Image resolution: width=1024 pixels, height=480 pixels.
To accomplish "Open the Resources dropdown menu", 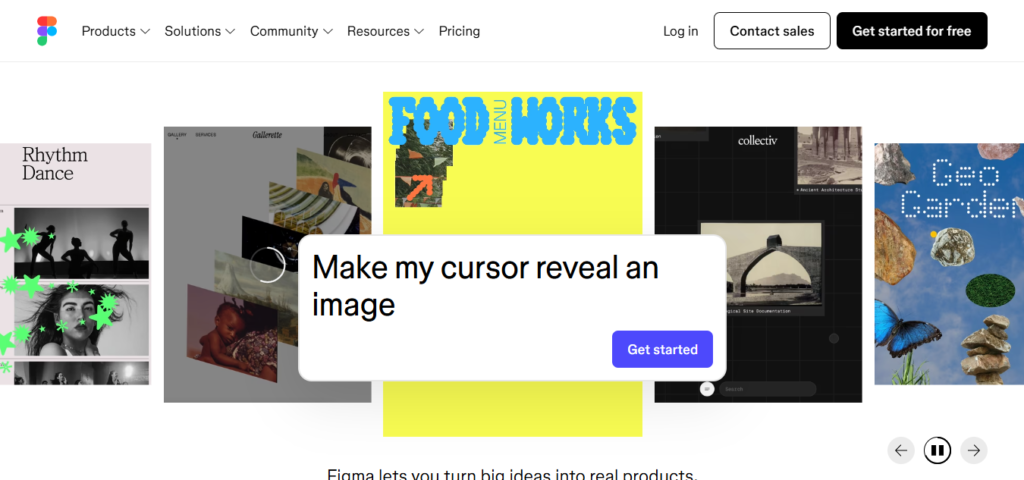I will 385,31.
